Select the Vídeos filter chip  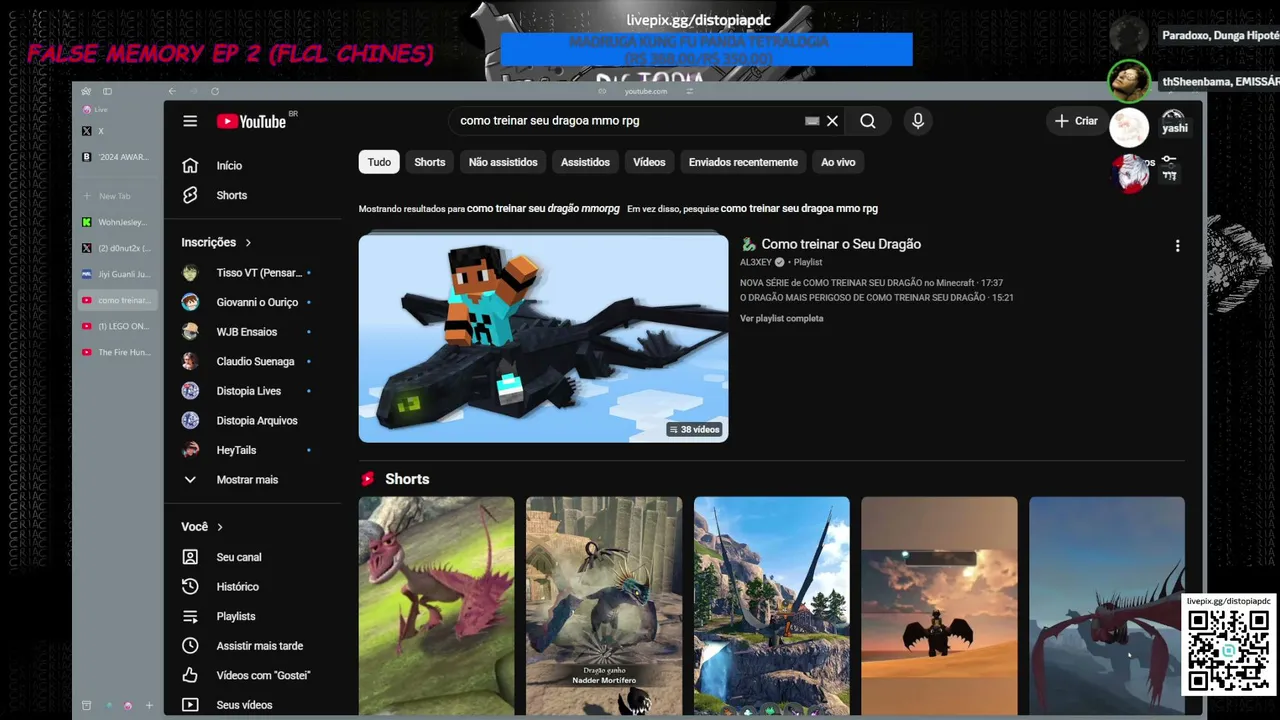tap(649, 162)
